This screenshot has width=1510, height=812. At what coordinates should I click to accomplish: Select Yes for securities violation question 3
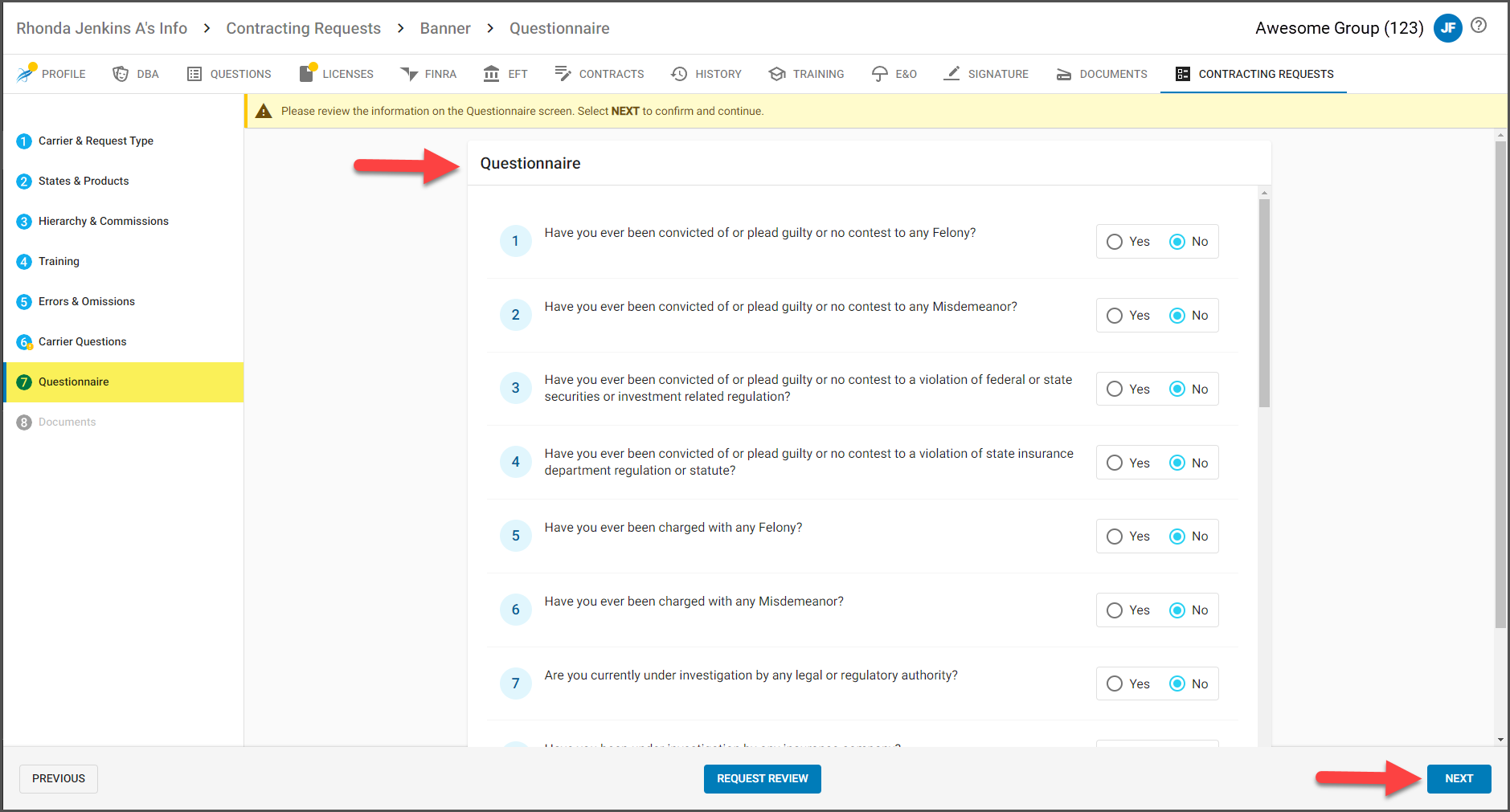[x=1115, y=389]
